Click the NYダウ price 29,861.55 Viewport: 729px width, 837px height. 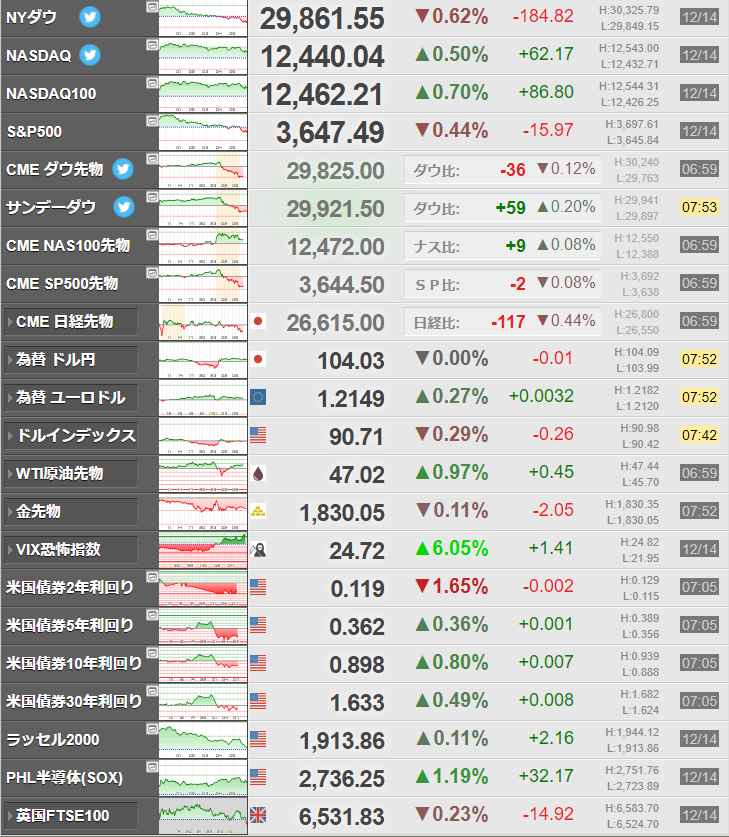322,19
